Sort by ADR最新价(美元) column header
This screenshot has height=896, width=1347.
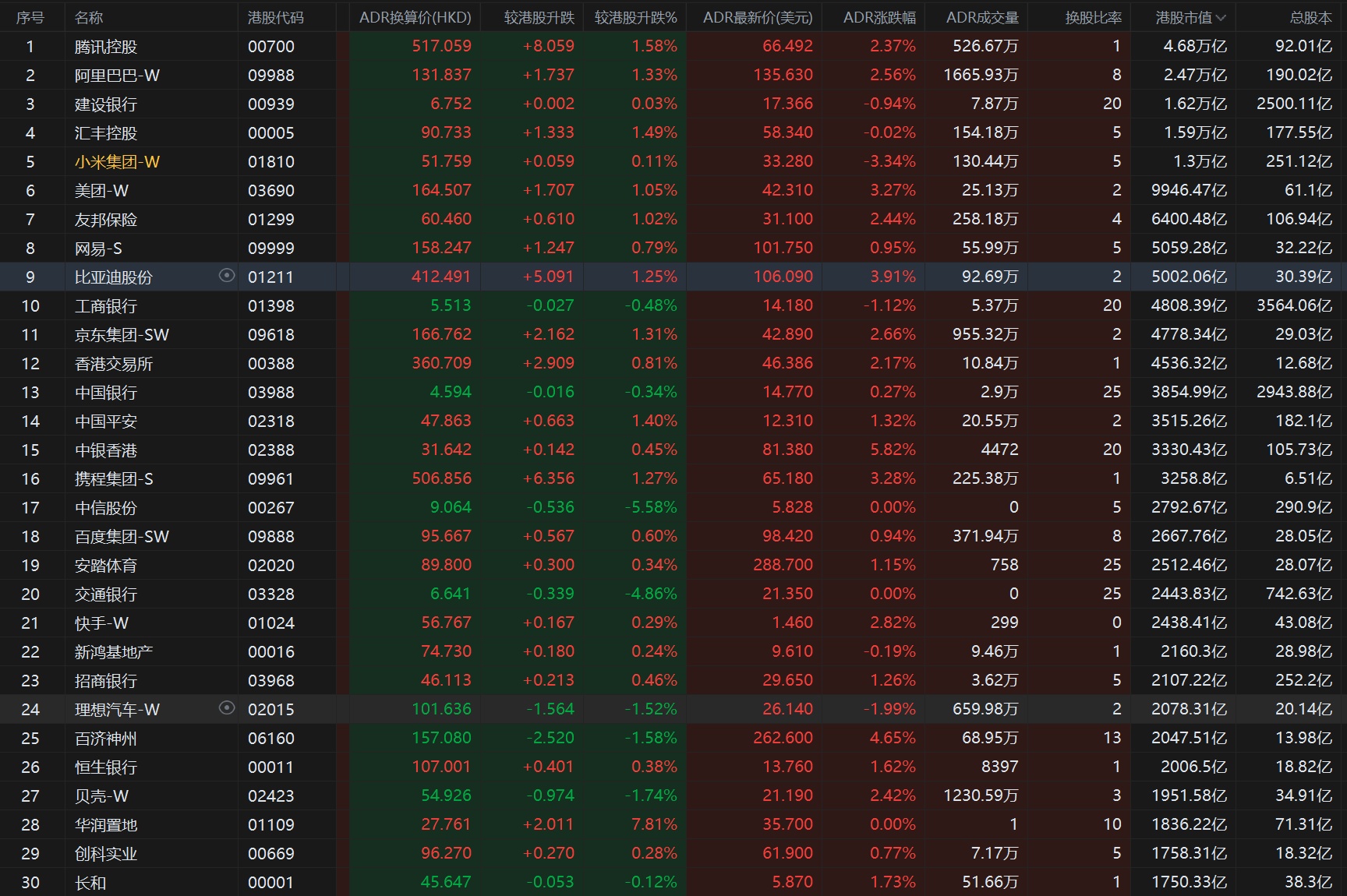[758, 17]
